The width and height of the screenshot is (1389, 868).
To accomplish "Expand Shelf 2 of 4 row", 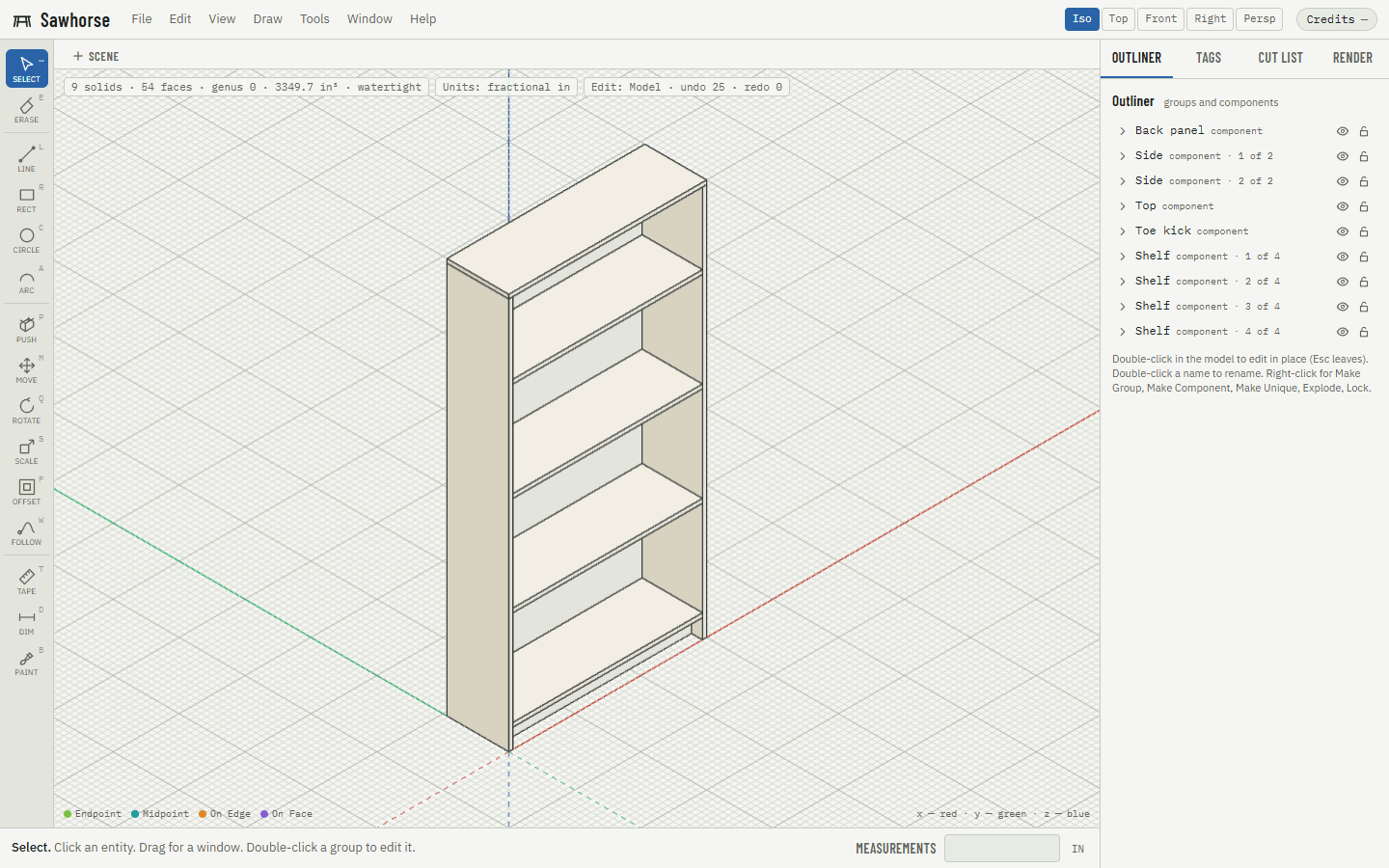I will click(1122, 282).
